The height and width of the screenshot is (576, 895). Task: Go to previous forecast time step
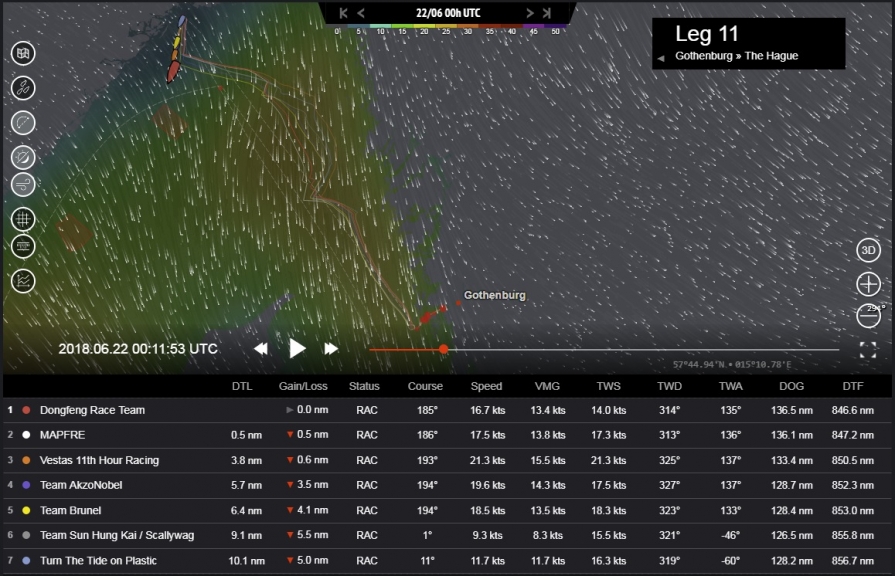361,13
